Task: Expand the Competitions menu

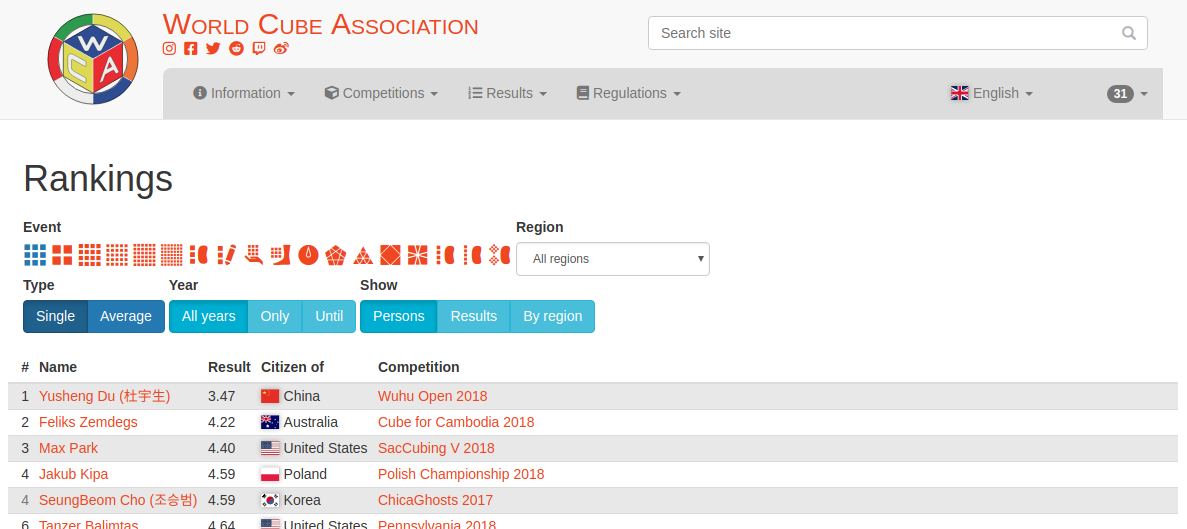Action: click(x=382, y=93)
